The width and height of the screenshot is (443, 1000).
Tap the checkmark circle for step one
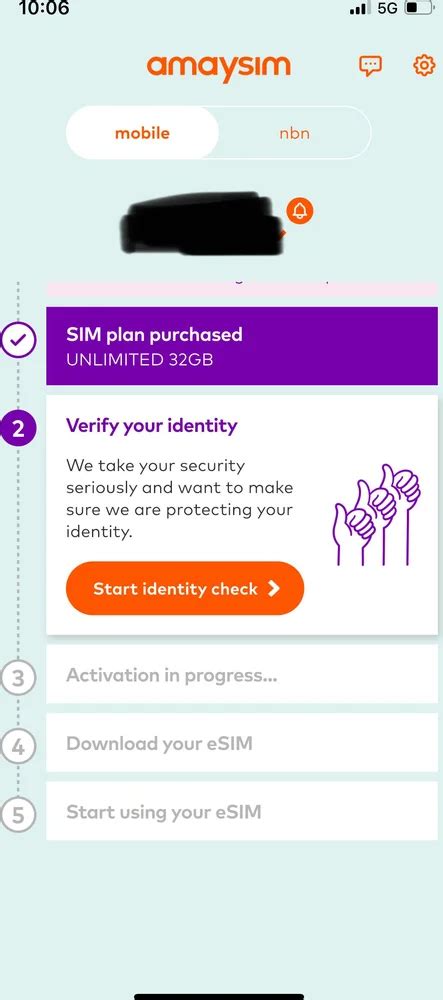click(x=18, y=341)
